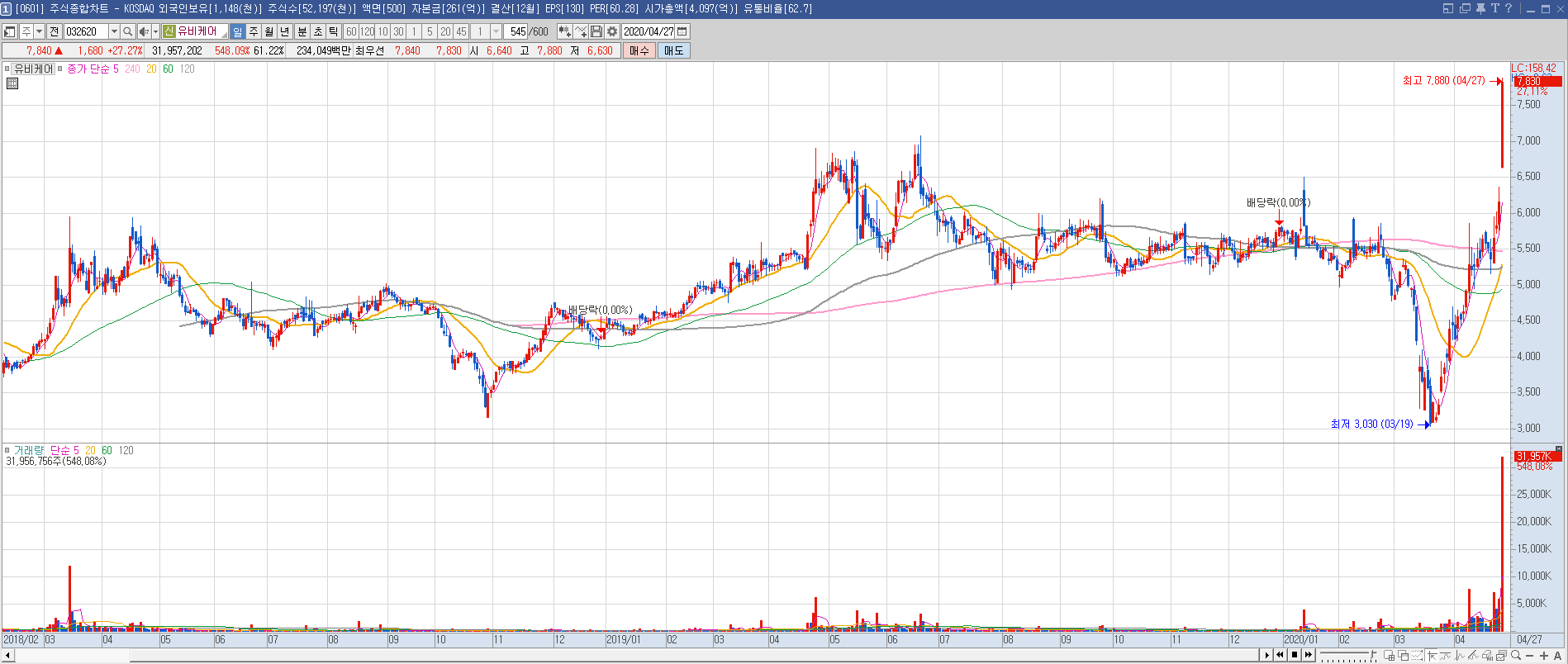This screenshot has width=1568, height=664.
Task: Select the daily (일) chart period
Action: 238,31
